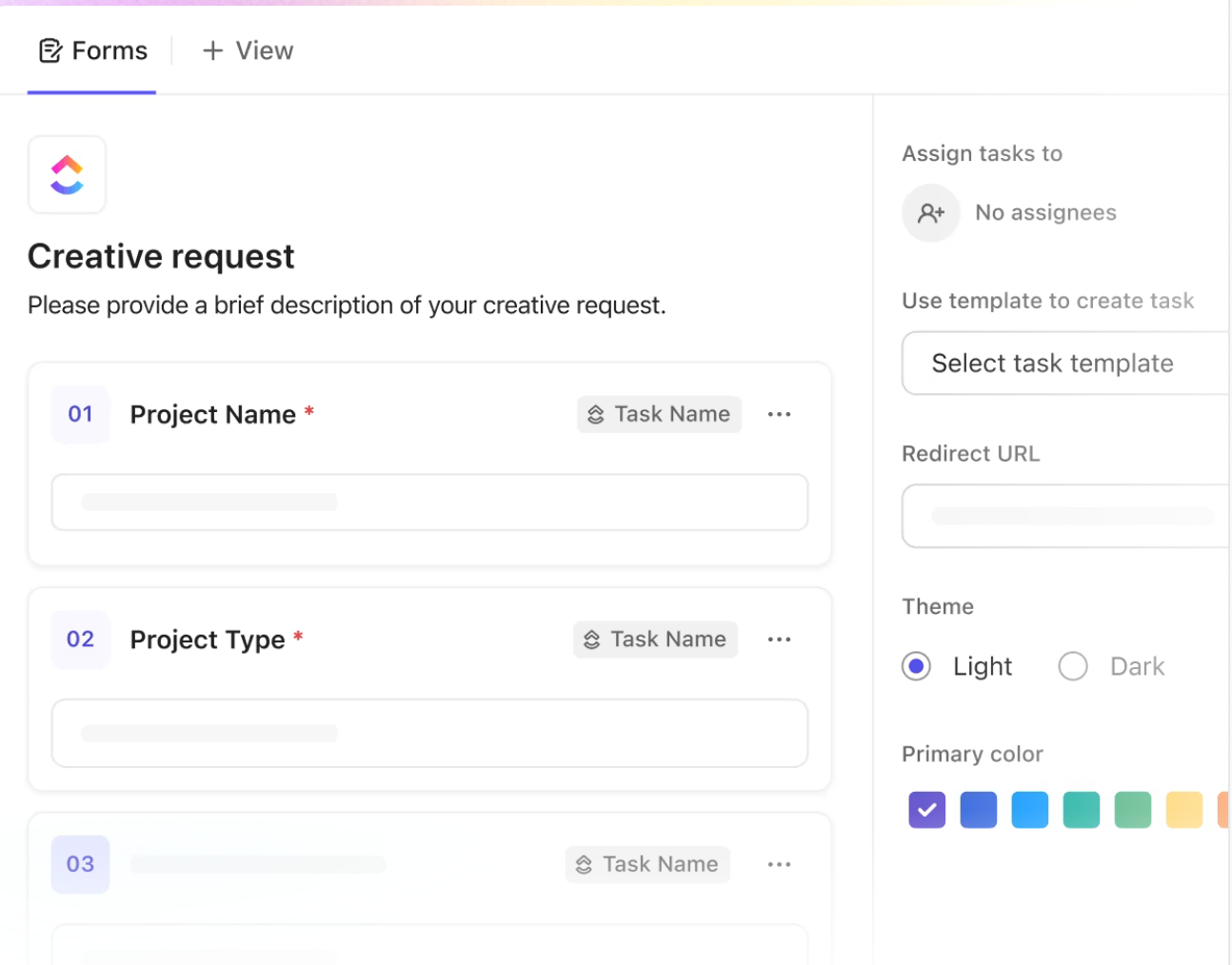
Task: Click the add assignee icon
Action: (x=930, y=213)
